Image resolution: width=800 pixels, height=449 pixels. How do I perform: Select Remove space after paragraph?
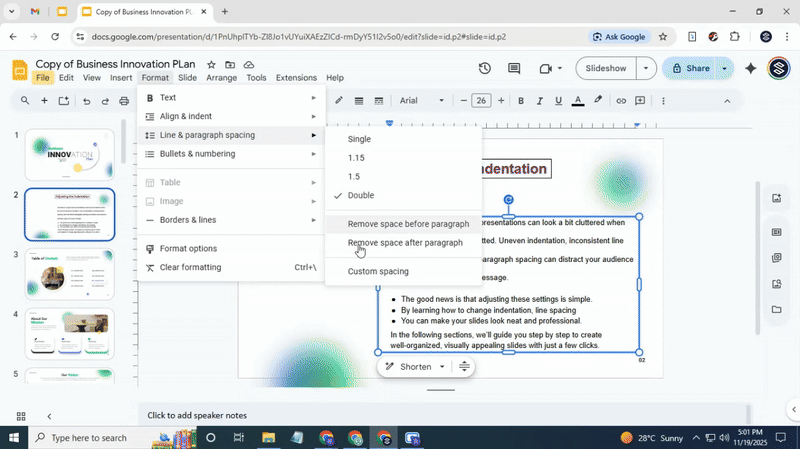pyautogui.click(x=405, y=243)
